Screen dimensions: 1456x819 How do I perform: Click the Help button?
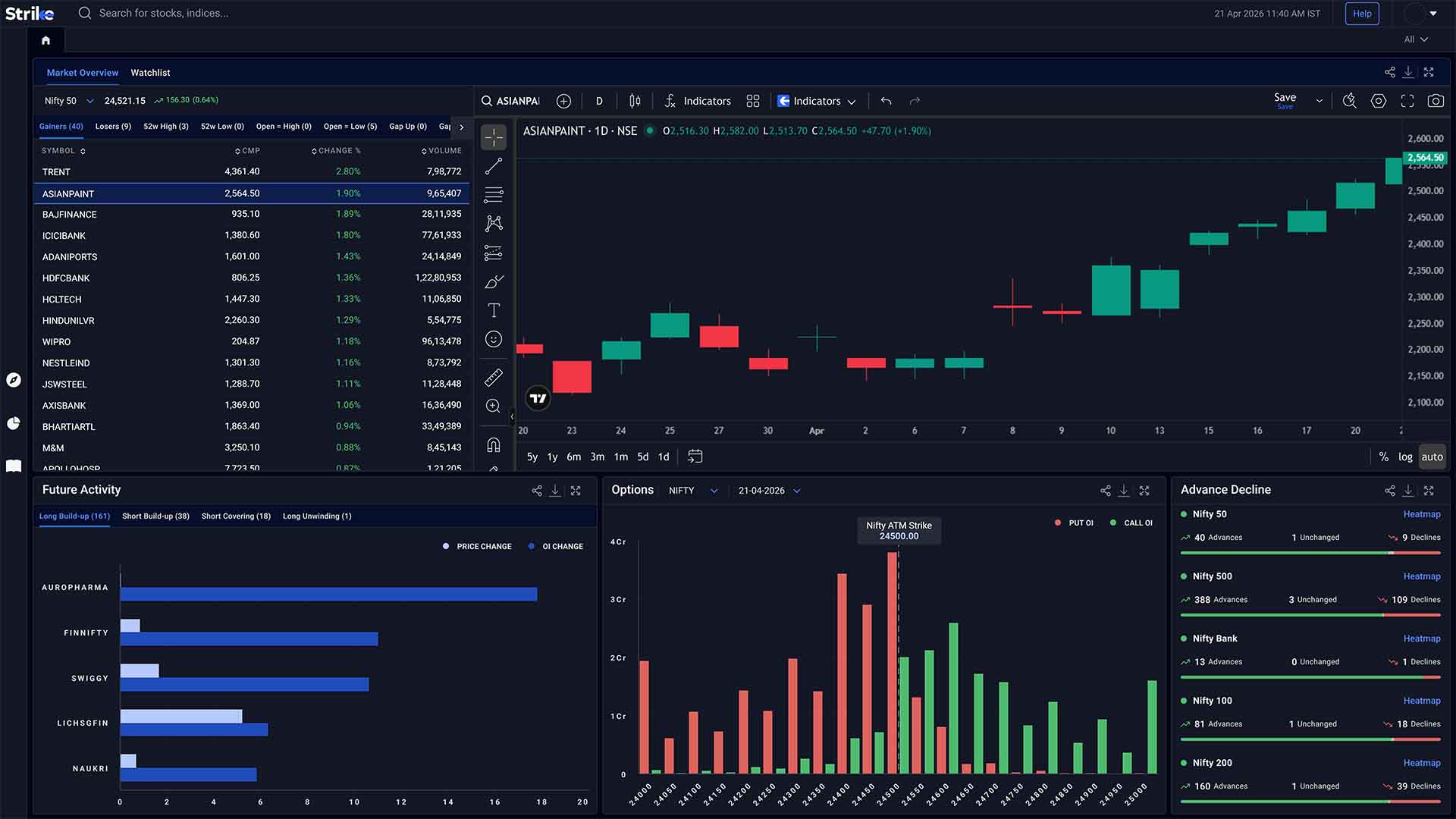[1362, 14]
